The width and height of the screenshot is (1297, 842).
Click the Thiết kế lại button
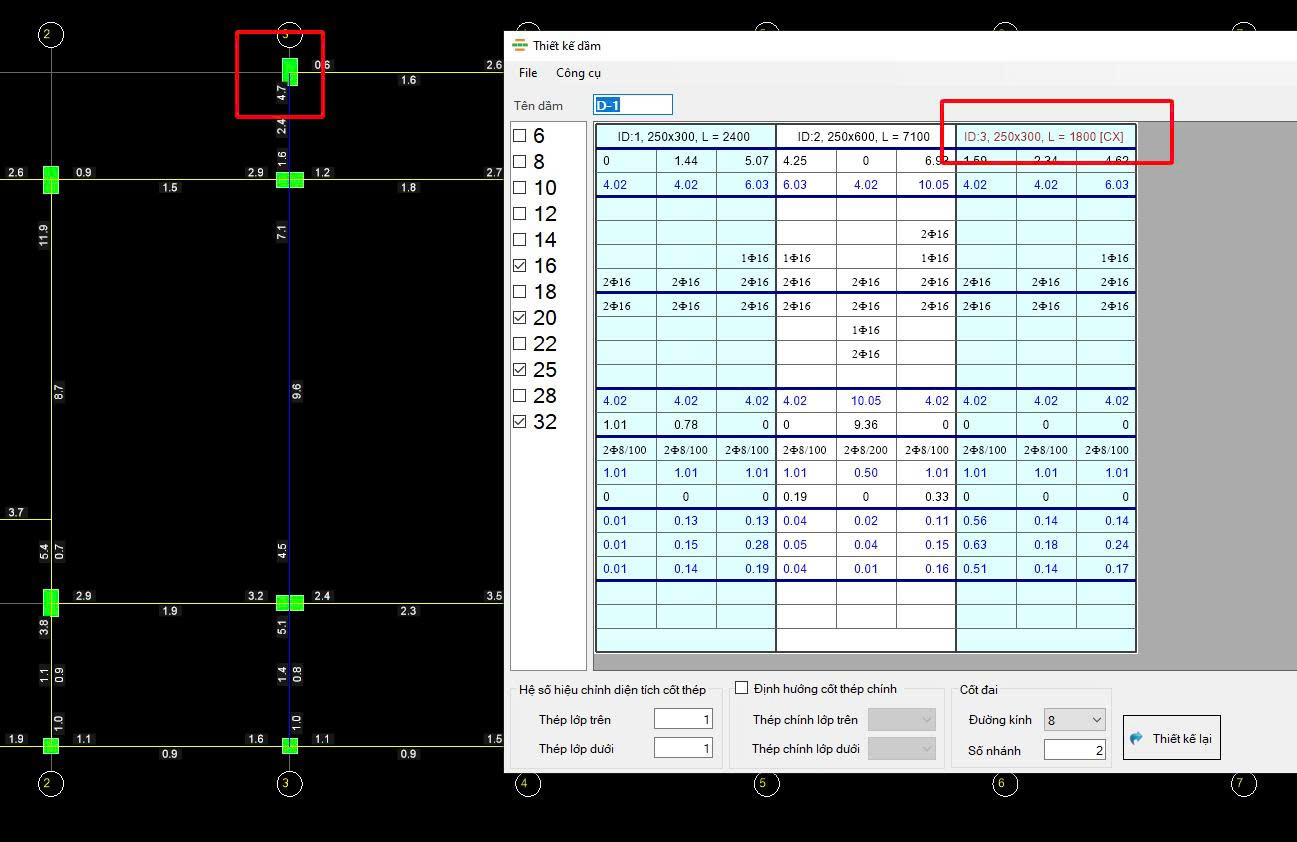1171,738
